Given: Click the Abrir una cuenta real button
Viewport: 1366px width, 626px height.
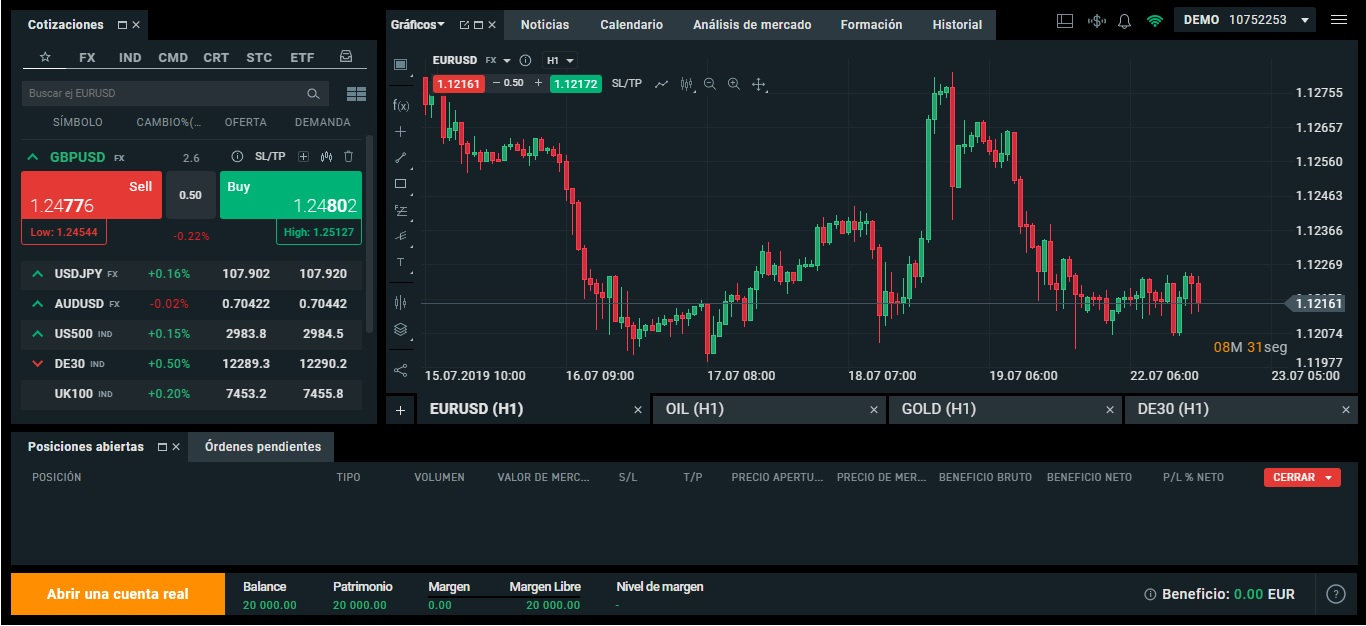Looking at the screenshot, I should click(118, 593).
